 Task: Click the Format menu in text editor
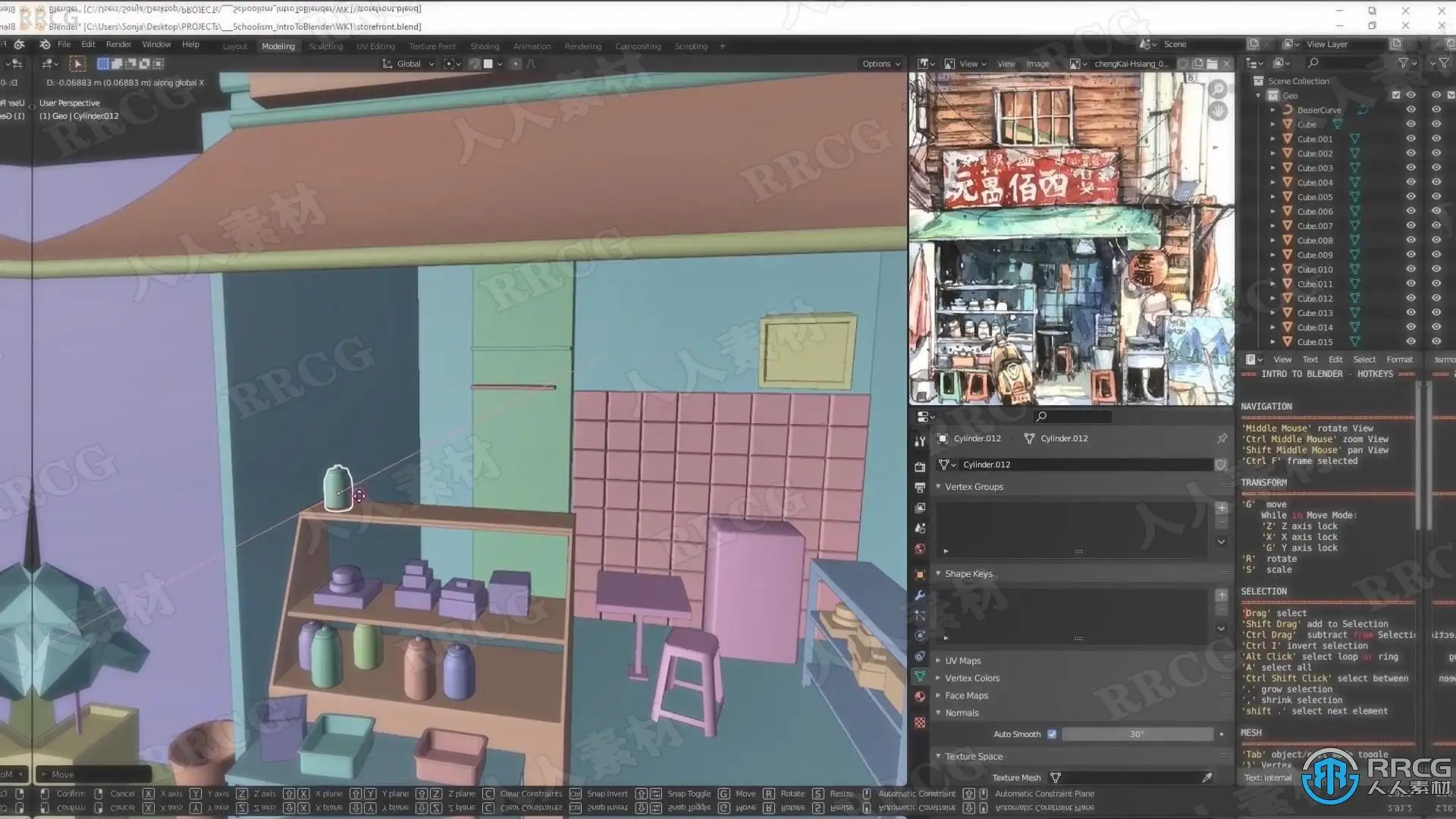click(1399, 359)
